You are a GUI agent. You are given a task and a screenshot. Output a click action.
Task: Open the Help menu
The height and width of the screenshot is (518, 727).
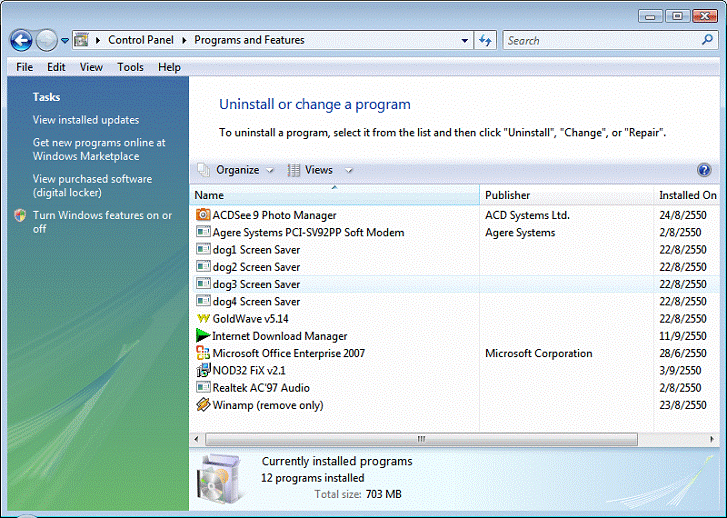(169, 67)
